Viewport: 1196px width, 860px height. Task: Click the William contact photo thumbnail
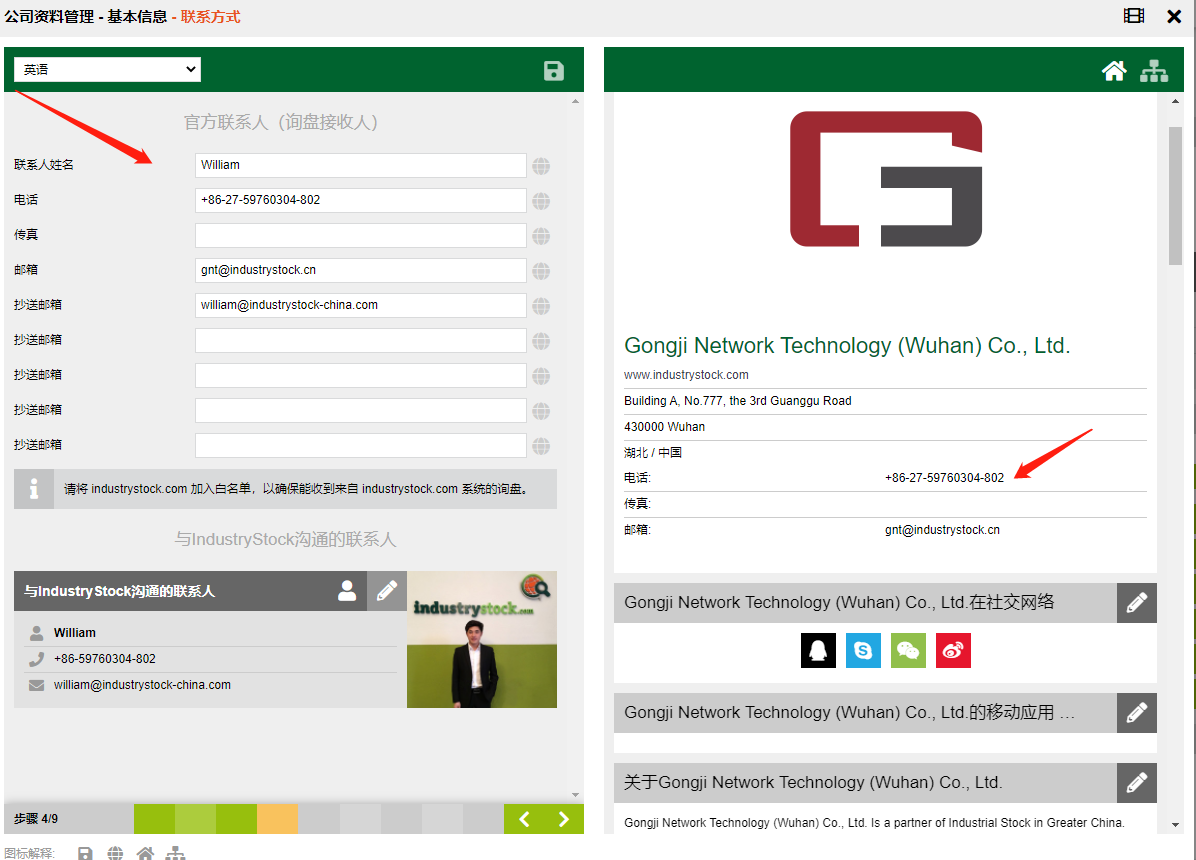click(482, 640)
